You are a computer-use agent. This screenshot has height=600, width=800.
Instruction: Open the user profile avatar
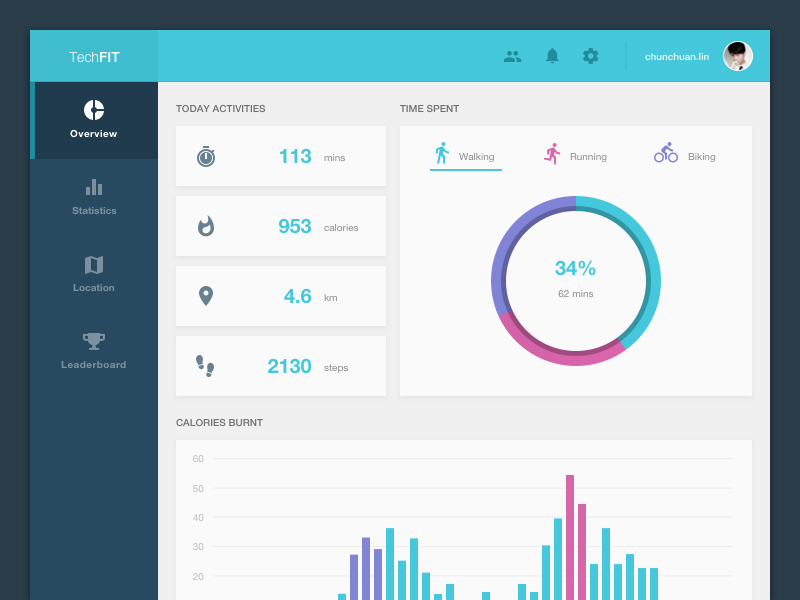[x=738, y=56]
